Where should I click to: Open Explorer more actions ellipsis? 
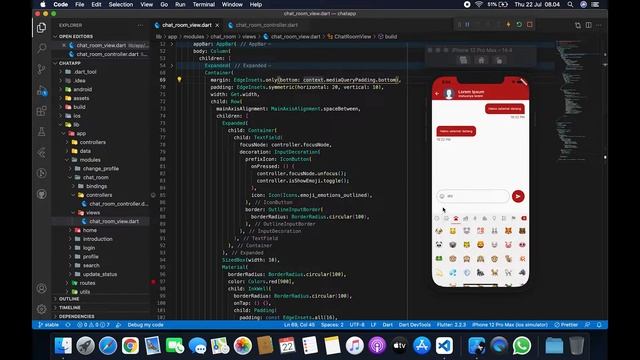(140, 25)
